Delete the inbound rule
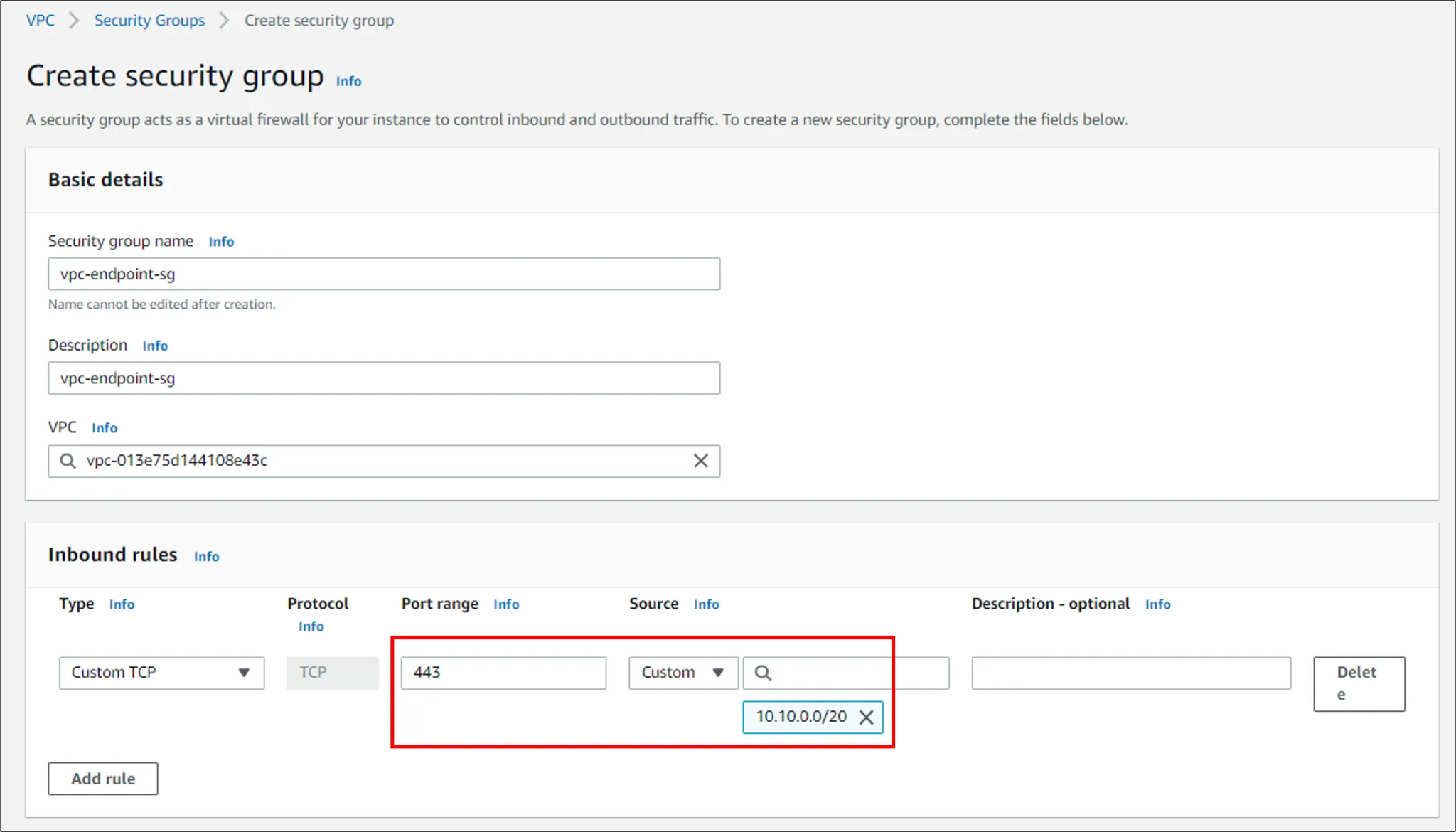The height and width of the screenshot is (832, 1456). (x=1359, y=683)
